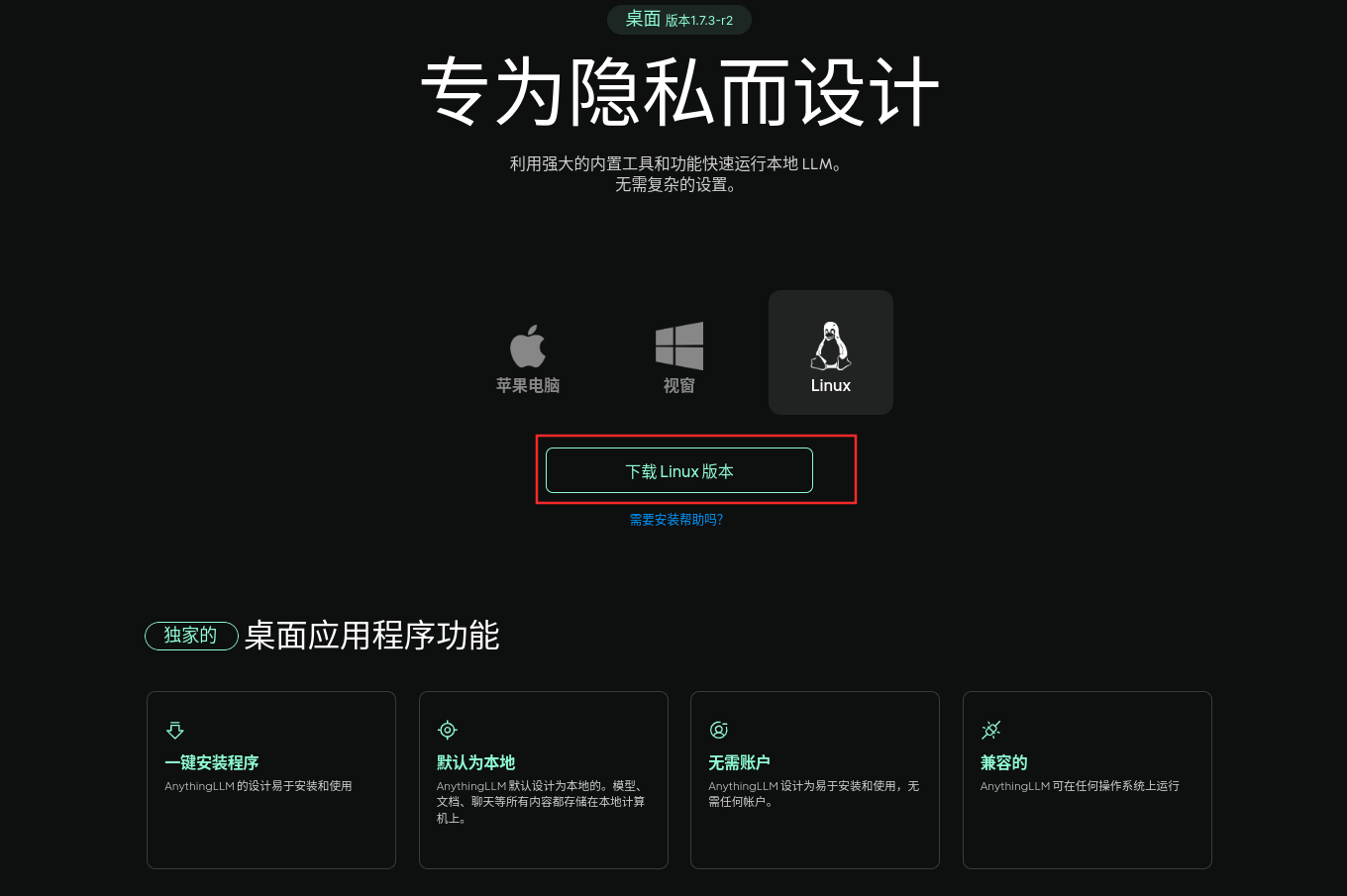Click the 桌面 版本1.7.3-r2 version badge
This screenshot has width=1347, height=896.
coord(679,20)
